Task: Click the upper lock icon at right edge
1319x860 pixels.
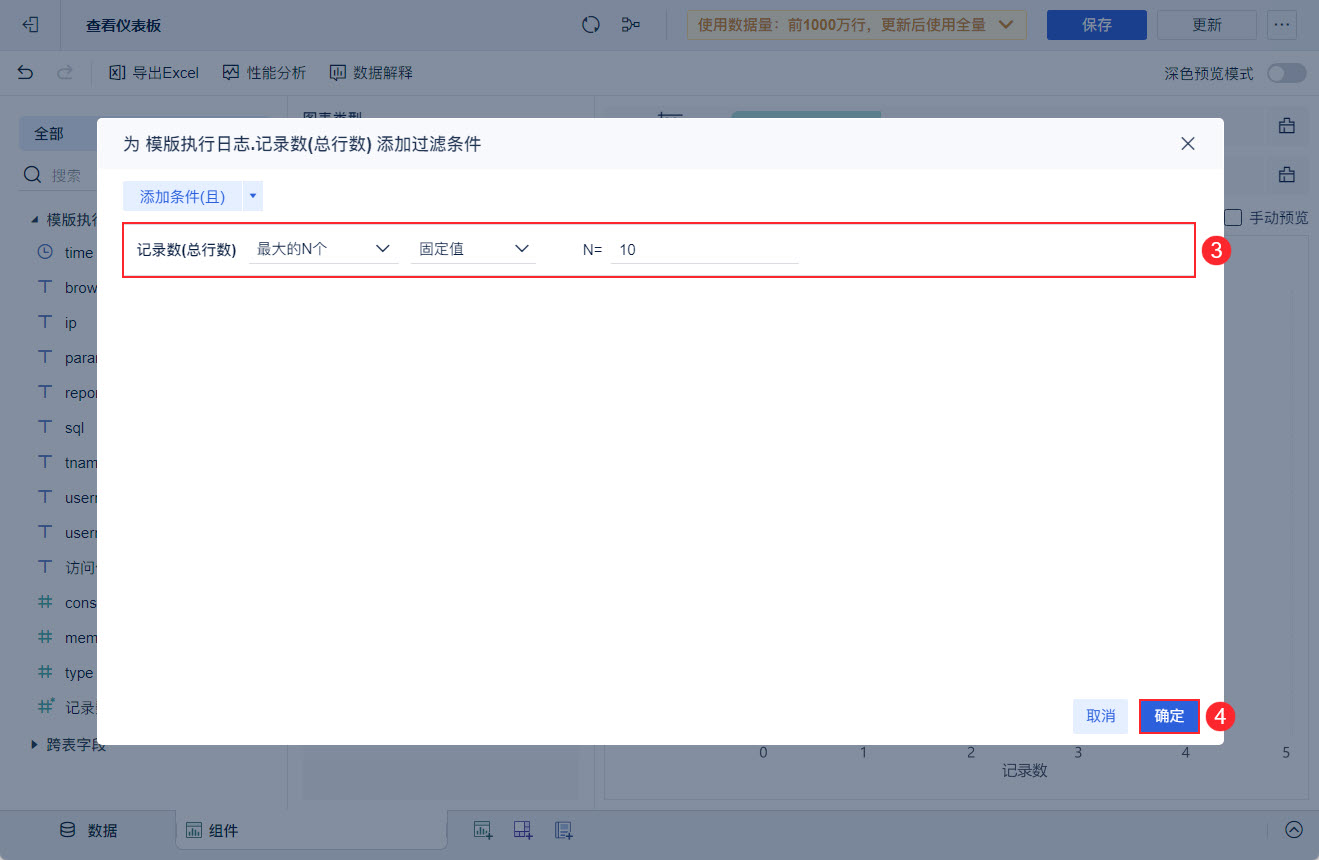Action: point(1286,126)
